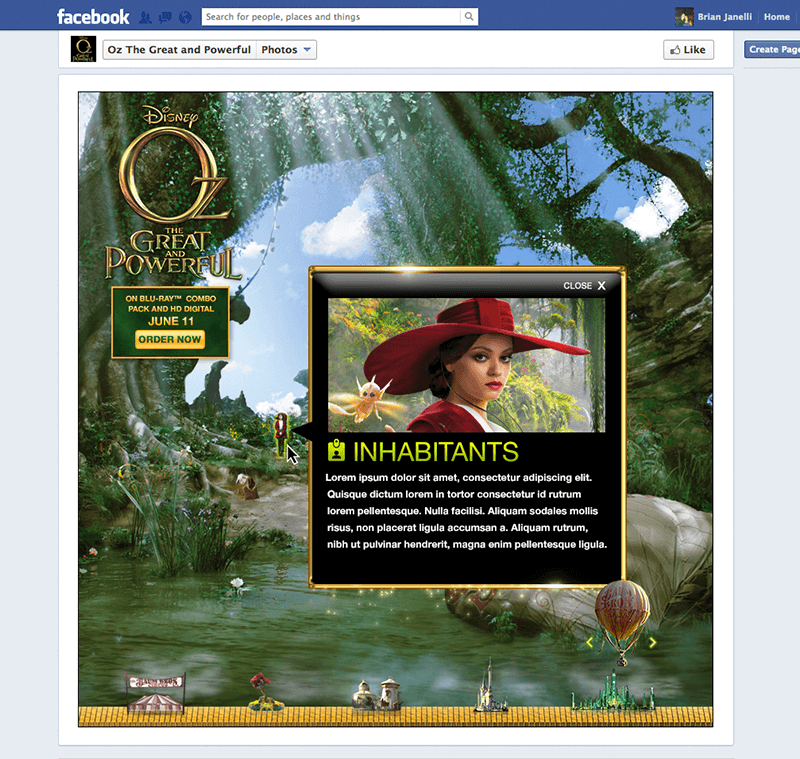
Task: Click the hot air balloon
Action: (622, 621)
